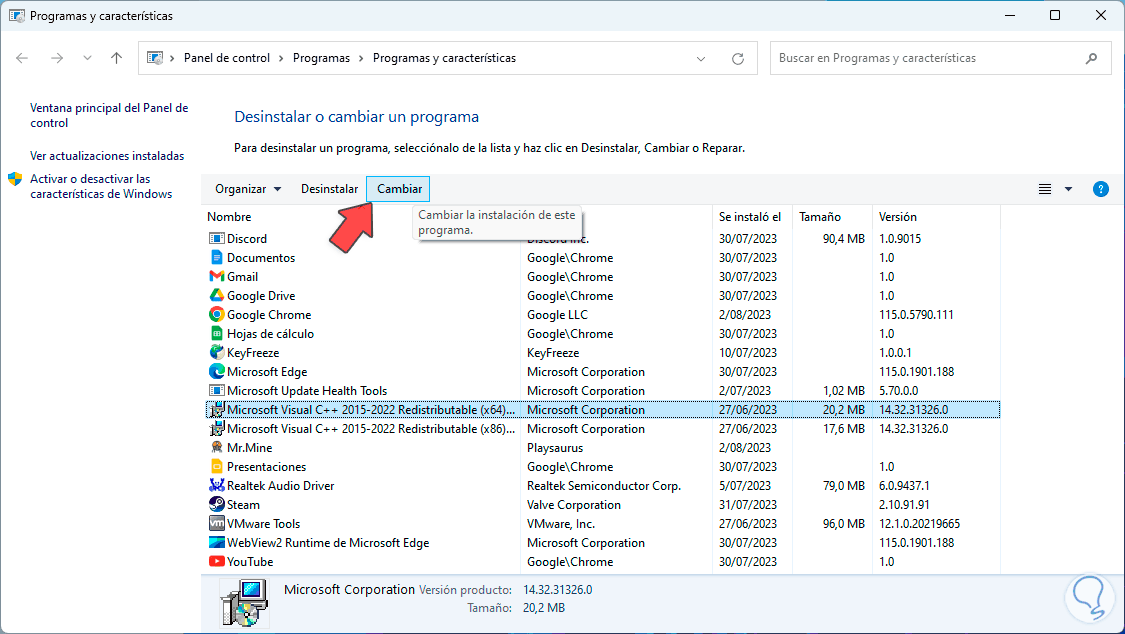This screenshot has height=634, width=1125.
Task: Click the KeyFreeze program icon
Action: coord(216,352)
